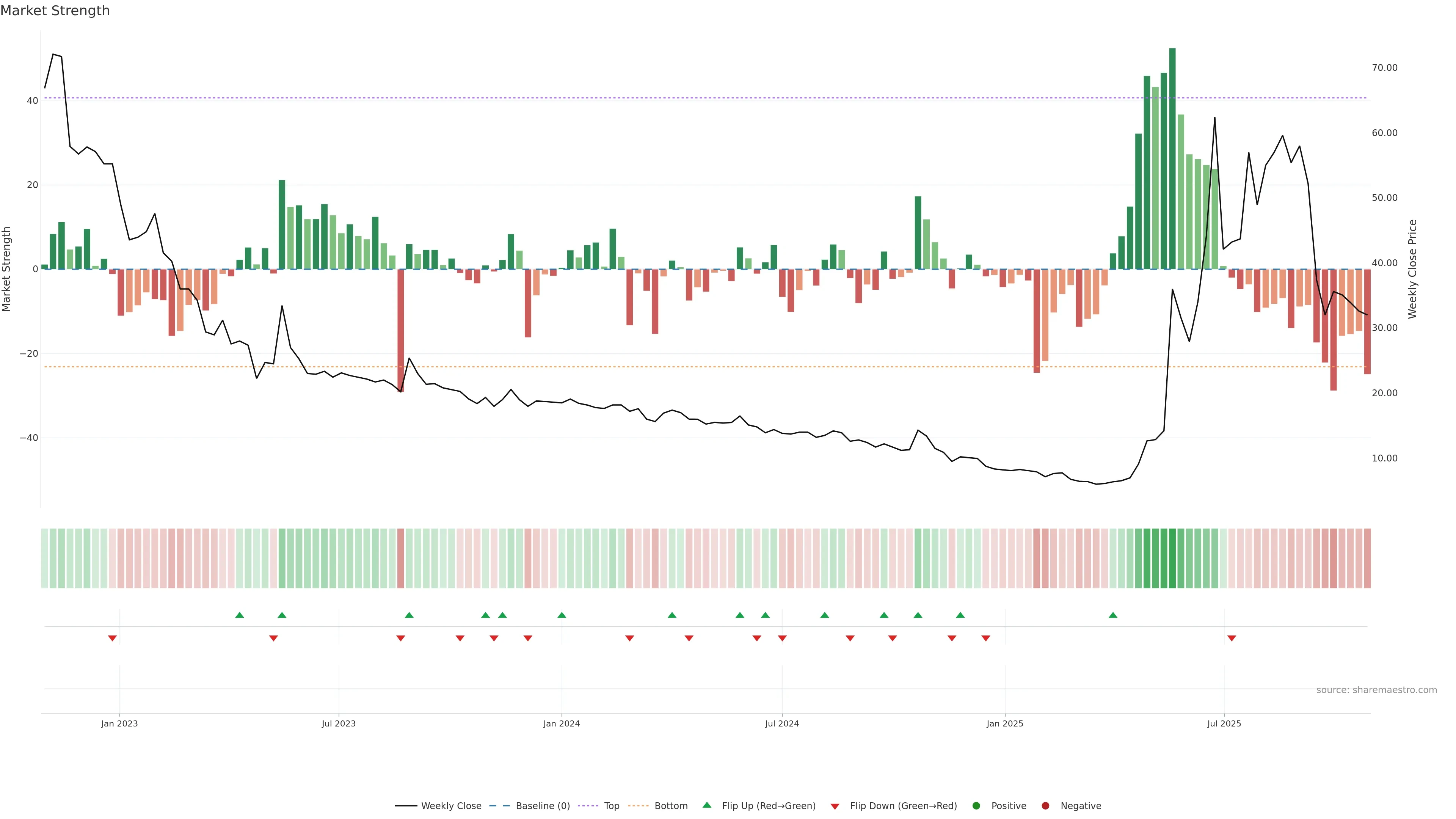Click the sharemaestro.com source text
This screenshot has height=819, width=1456.
[1376, 690]
